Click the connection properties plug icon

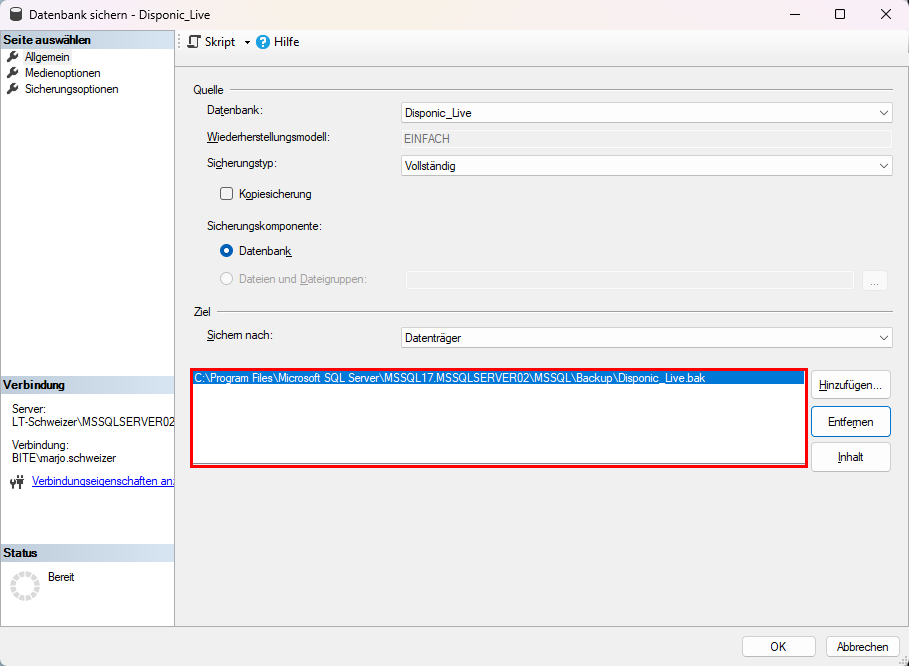(17, 482)
